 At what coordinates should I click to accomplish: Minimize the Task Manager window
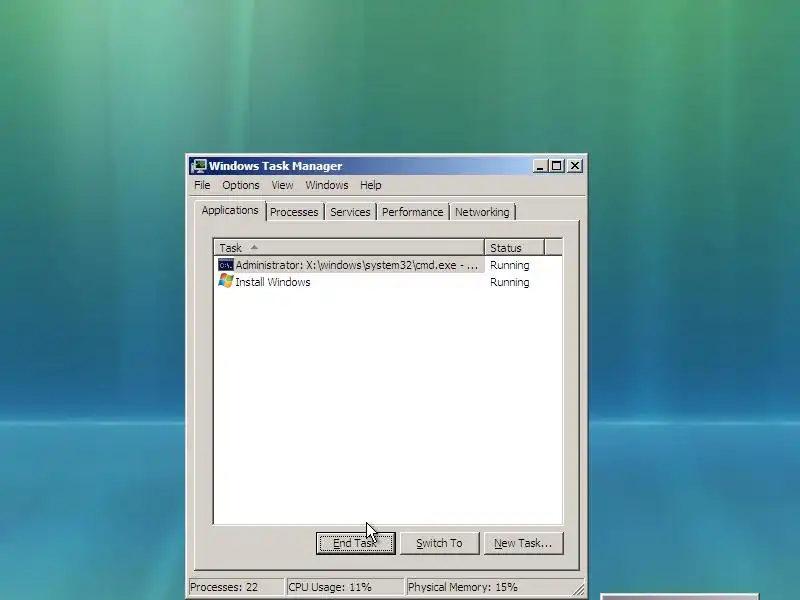[540, 166]
